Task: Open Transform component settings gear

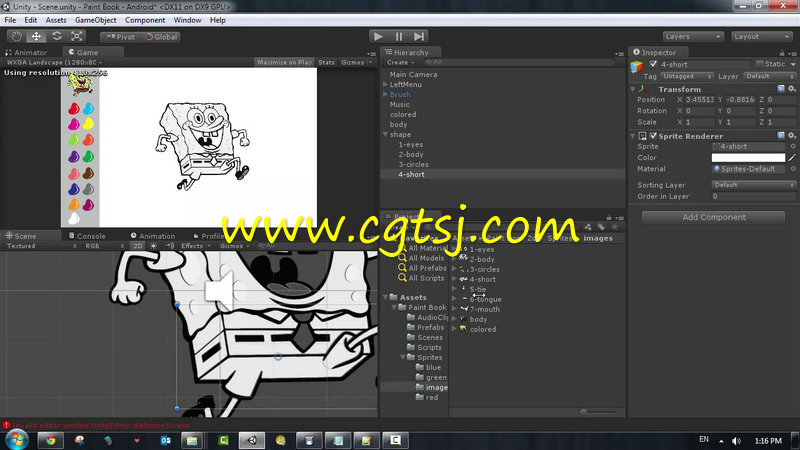Action: click(791, 89)
